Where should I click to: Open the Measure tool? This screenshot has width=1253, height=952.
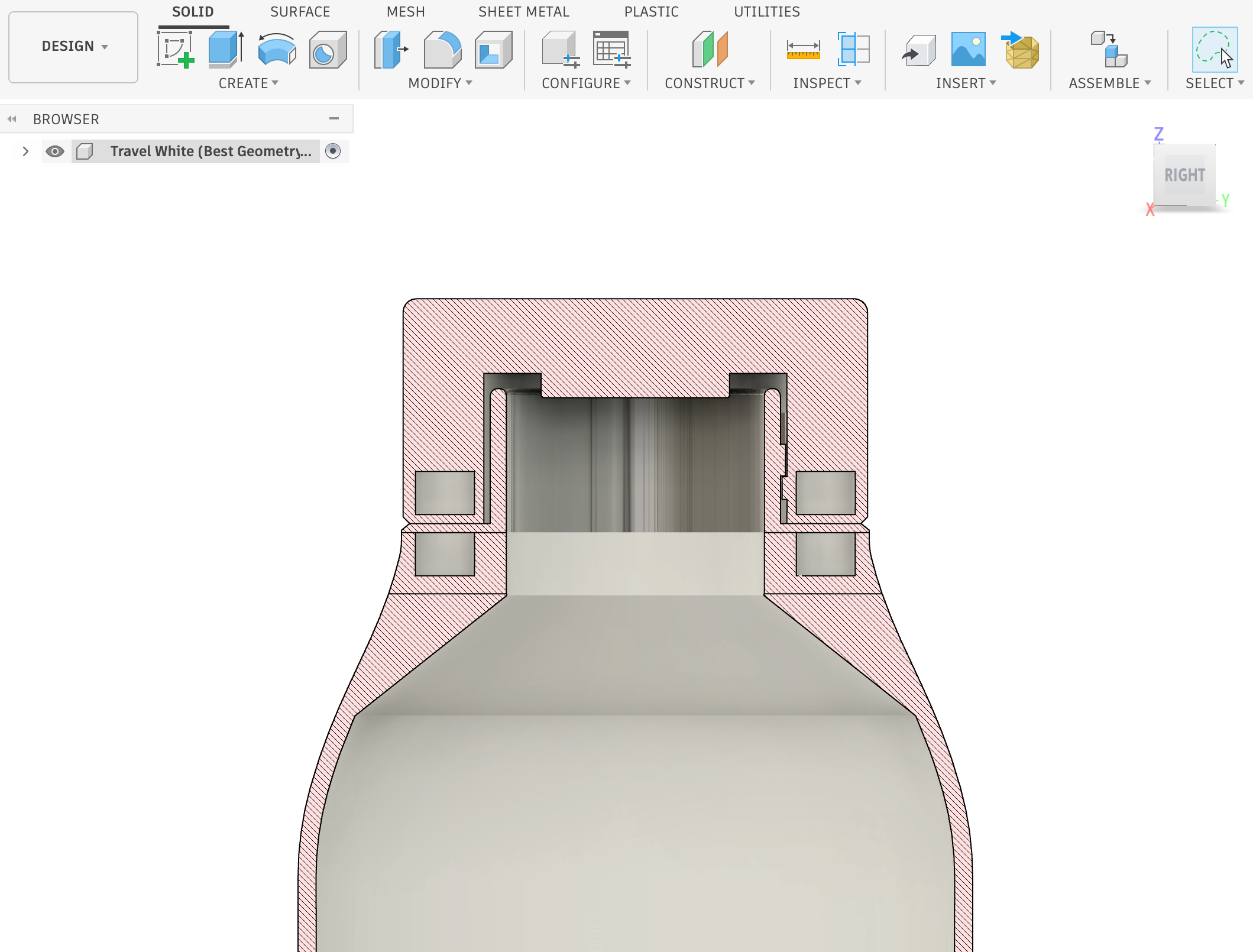click(x=803, y=50)
